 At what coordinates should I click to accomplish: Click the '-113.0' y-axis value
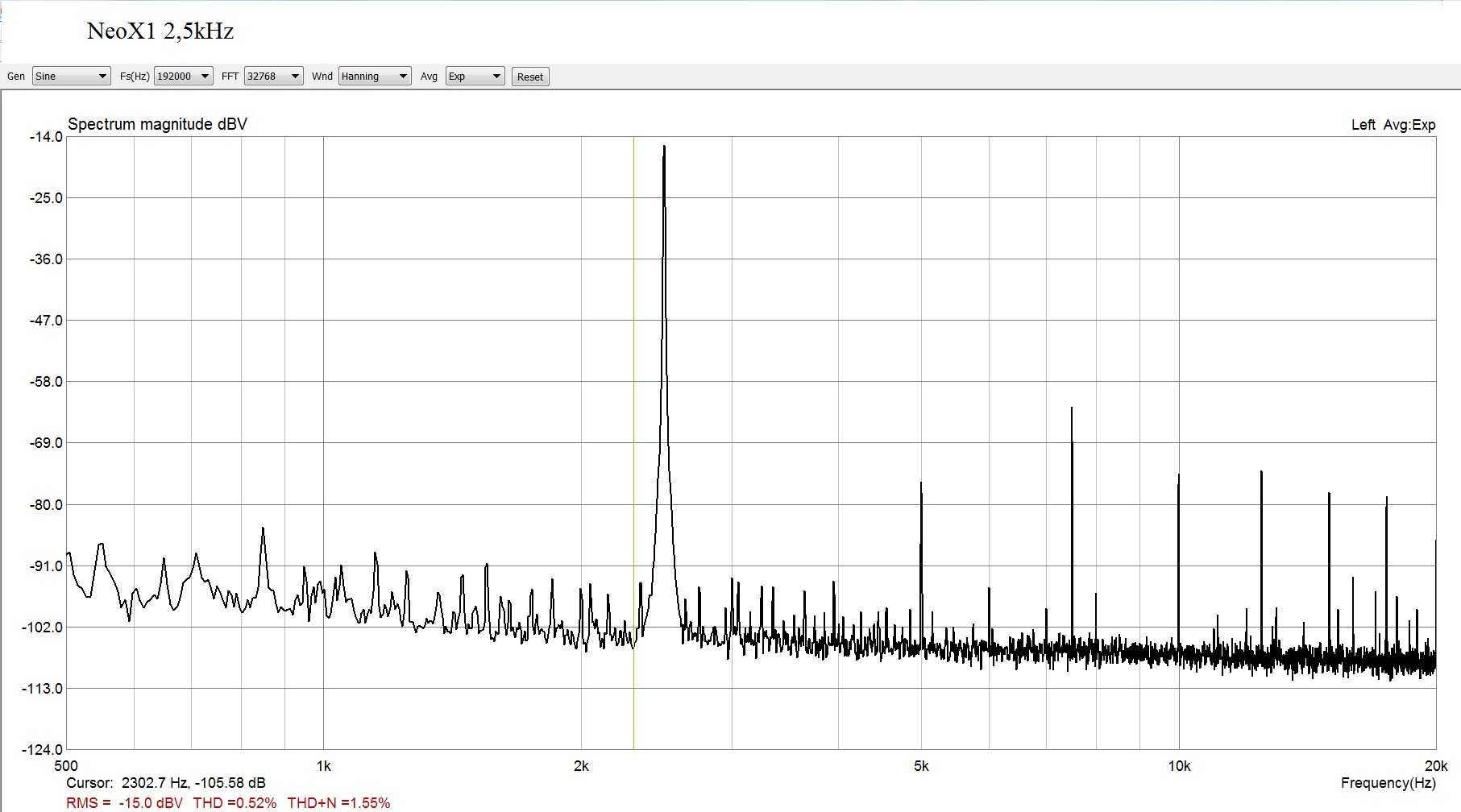coord(43,689)
